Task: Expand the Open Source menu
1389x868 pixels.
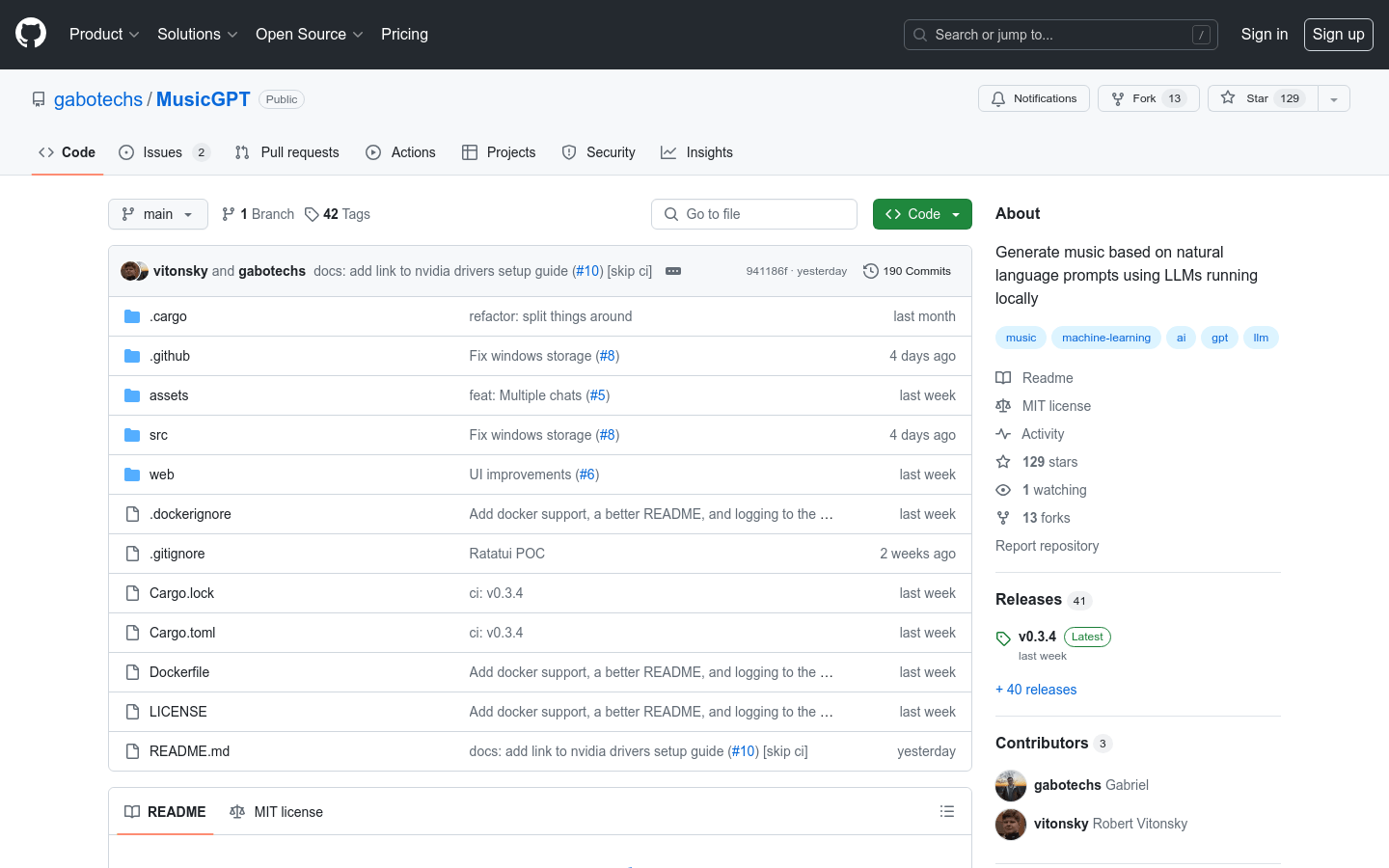Action: [309, 34]
